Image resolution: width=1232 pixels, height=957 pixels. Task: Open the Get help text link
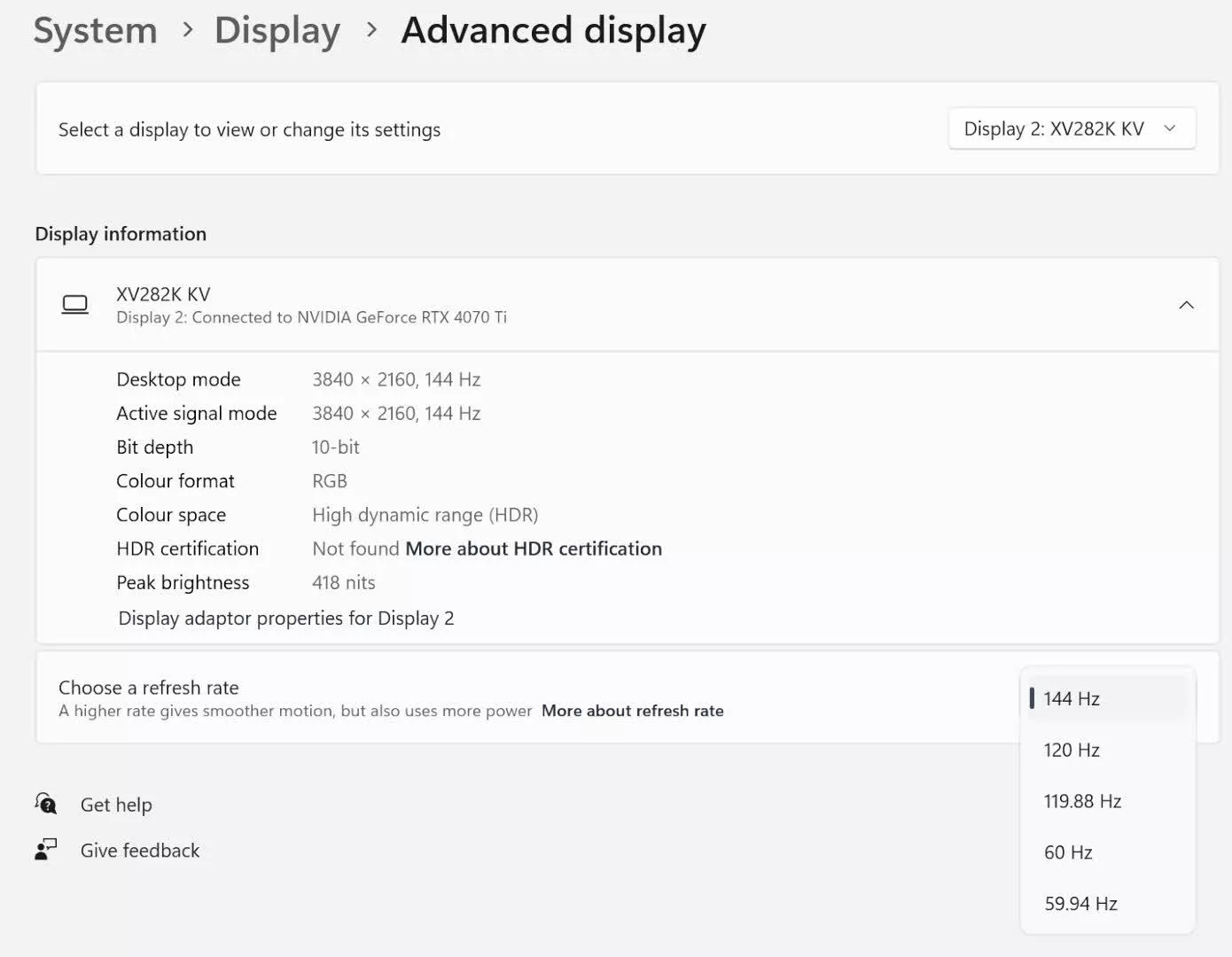[x=116, y=805]
